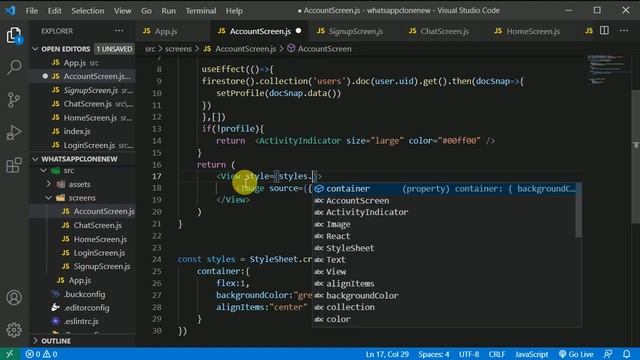This screenshot has height=360, width=640.
Task: Click the remote window status bar icon
Action: pos(9,354)
